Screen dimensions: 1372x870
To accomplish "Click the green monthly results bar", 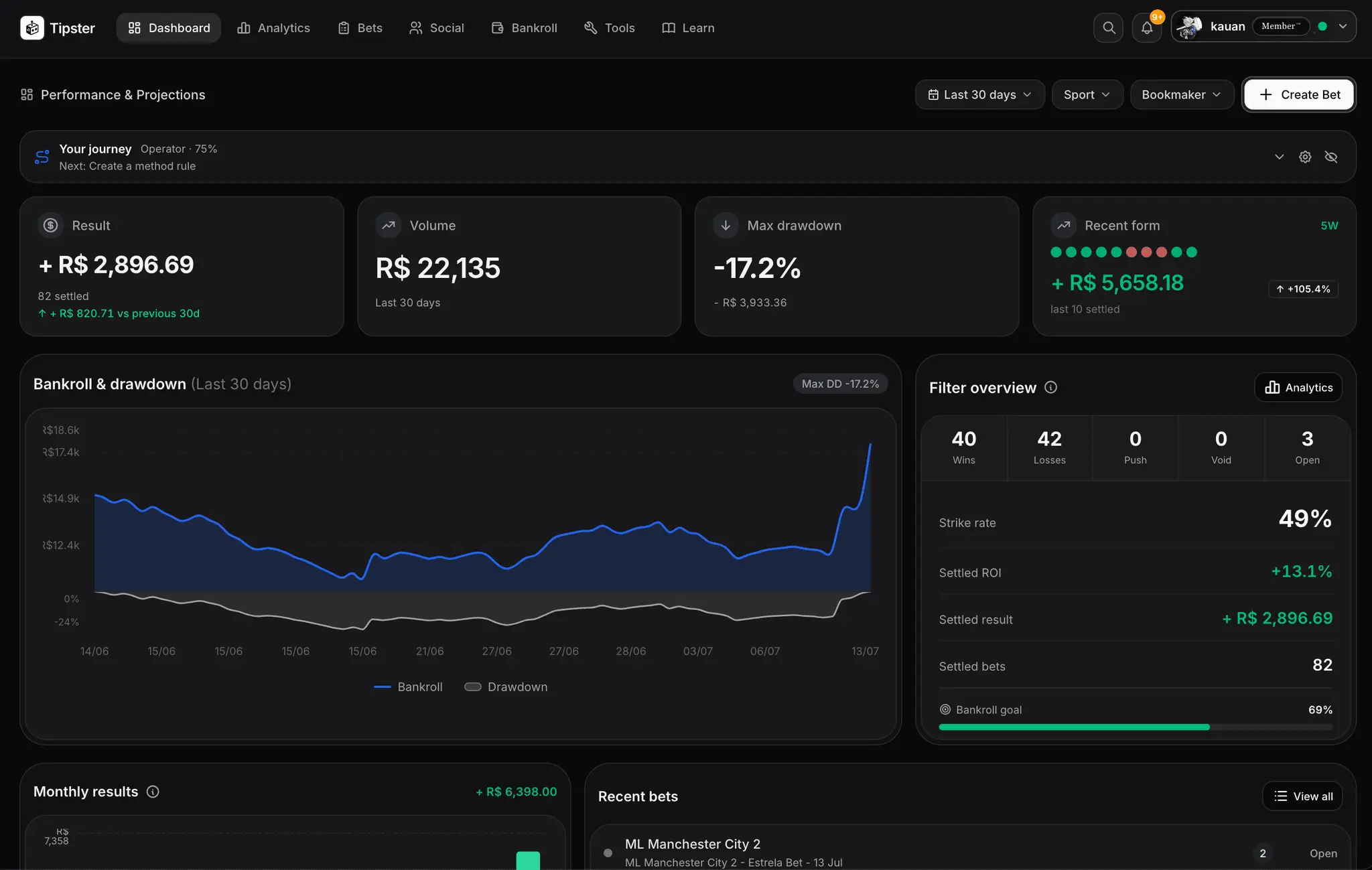I will point(528,860).
